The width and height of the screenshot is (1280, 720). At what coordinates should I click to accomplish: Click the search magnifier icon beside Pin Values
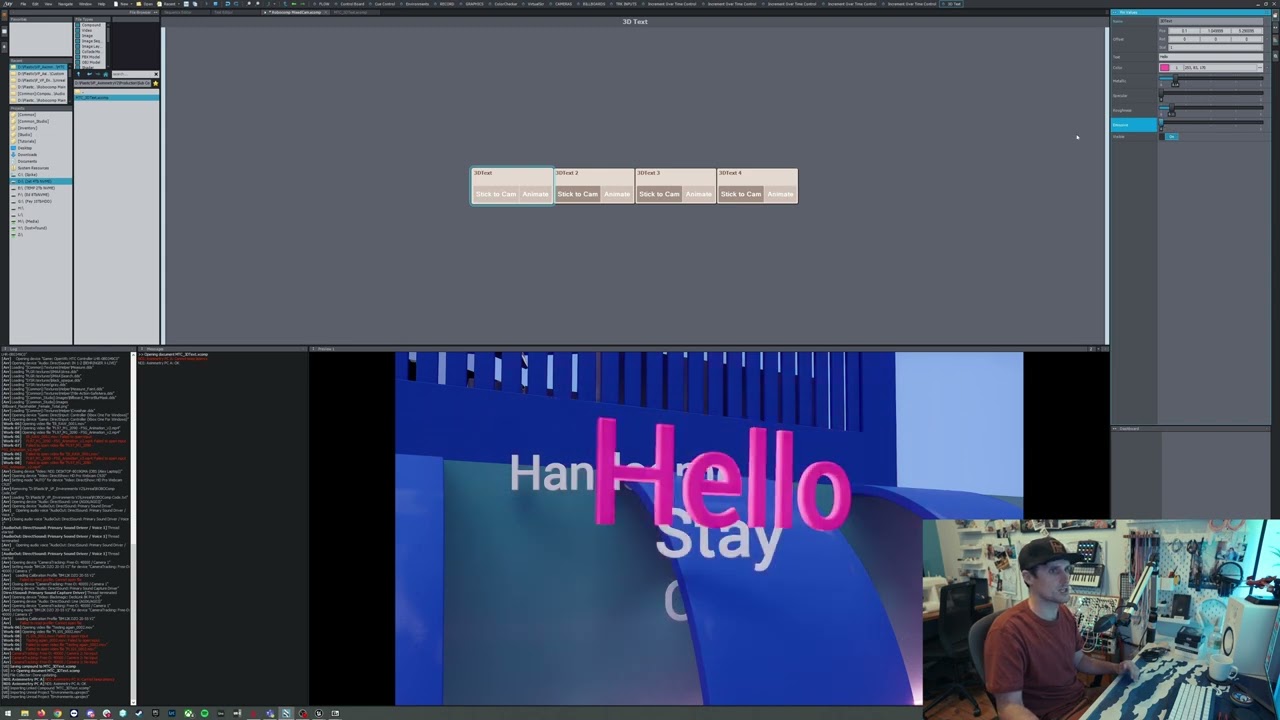(x=1275, y=56)
